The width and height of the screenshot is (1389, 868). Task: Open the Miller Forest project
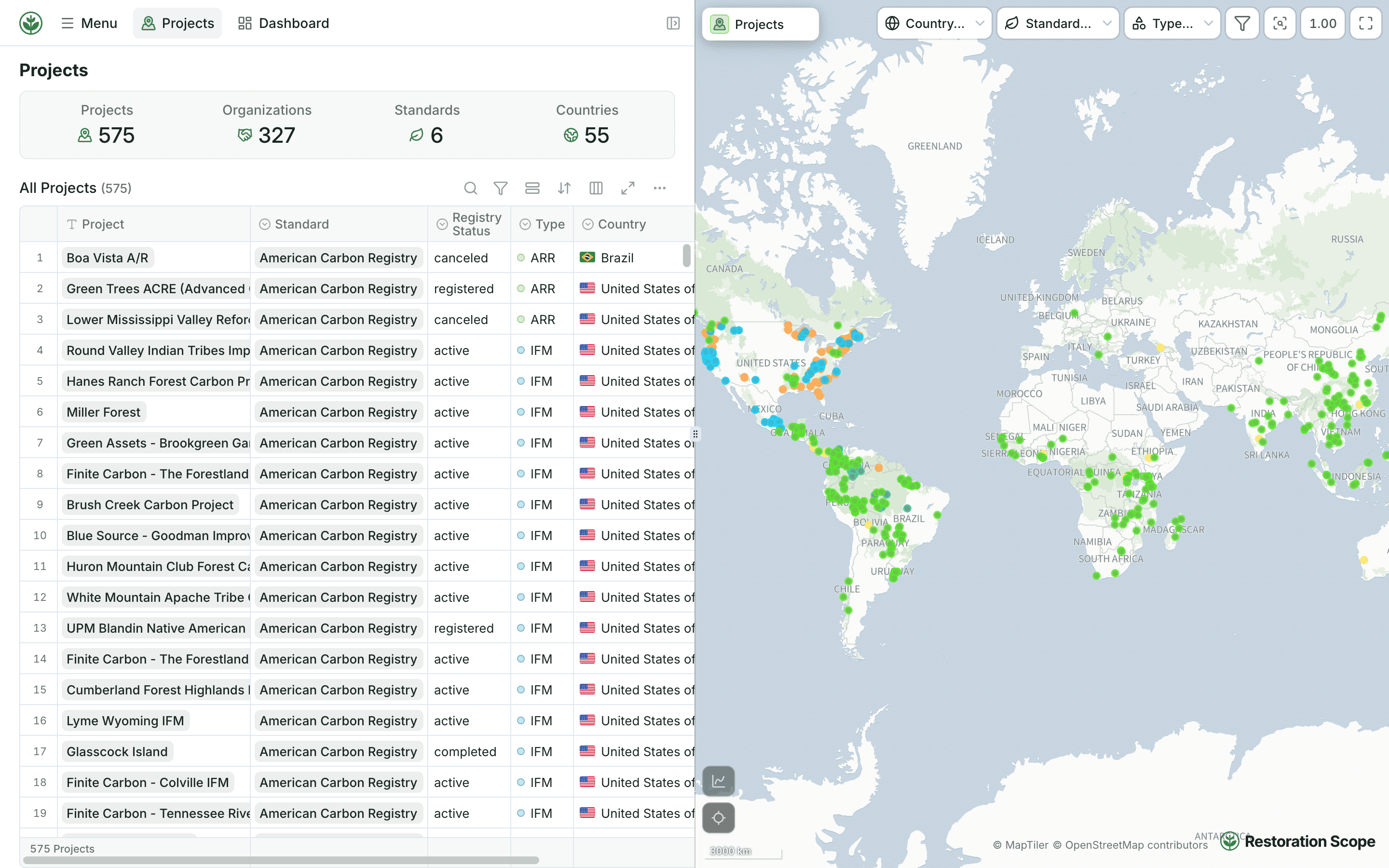point(103,412)
